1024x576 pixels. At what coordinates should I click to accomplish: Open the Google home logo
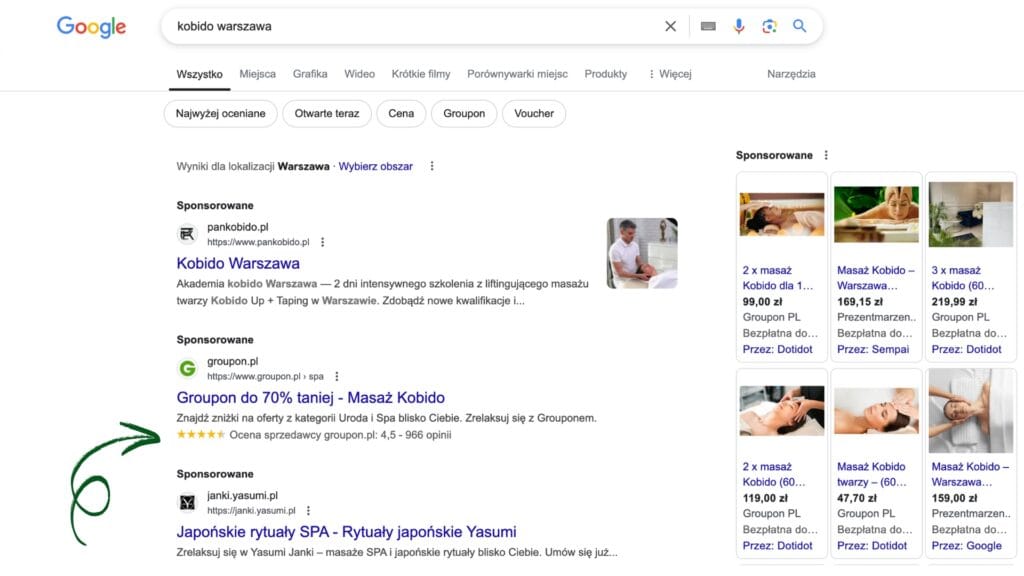[91, 27]
